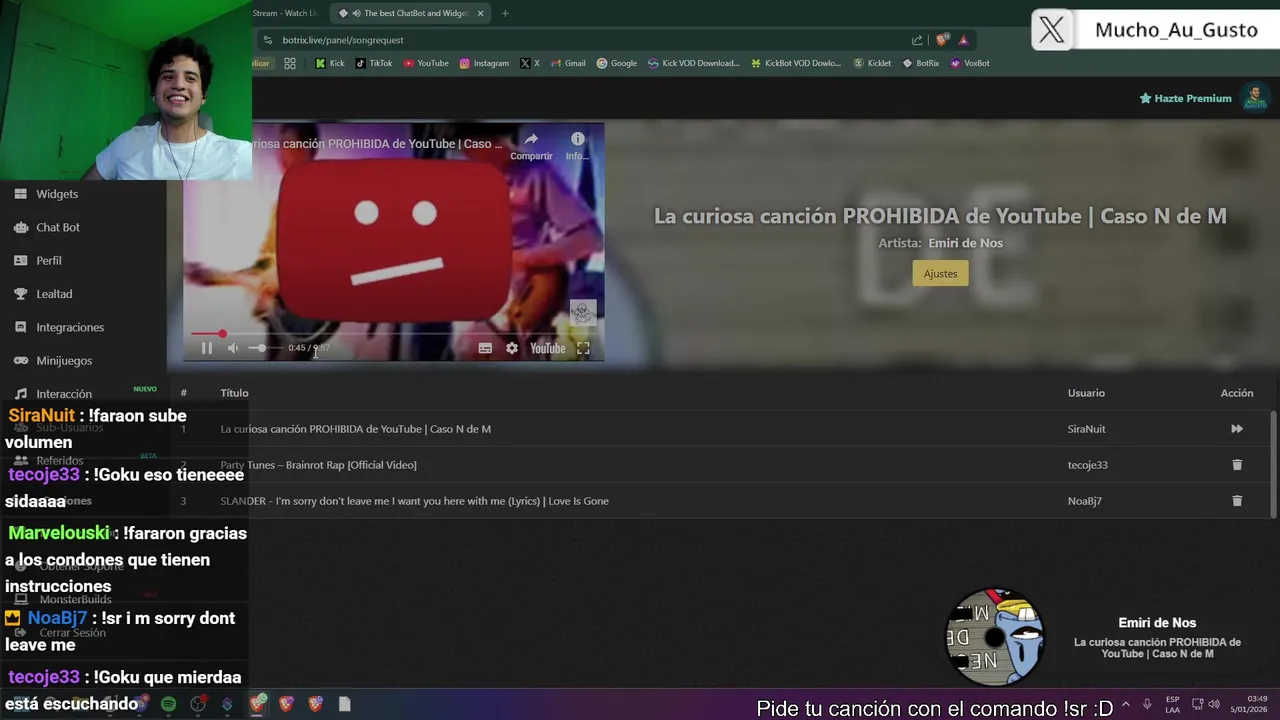
Task: Click the share page icon in address bar
Action: (917, 40)
